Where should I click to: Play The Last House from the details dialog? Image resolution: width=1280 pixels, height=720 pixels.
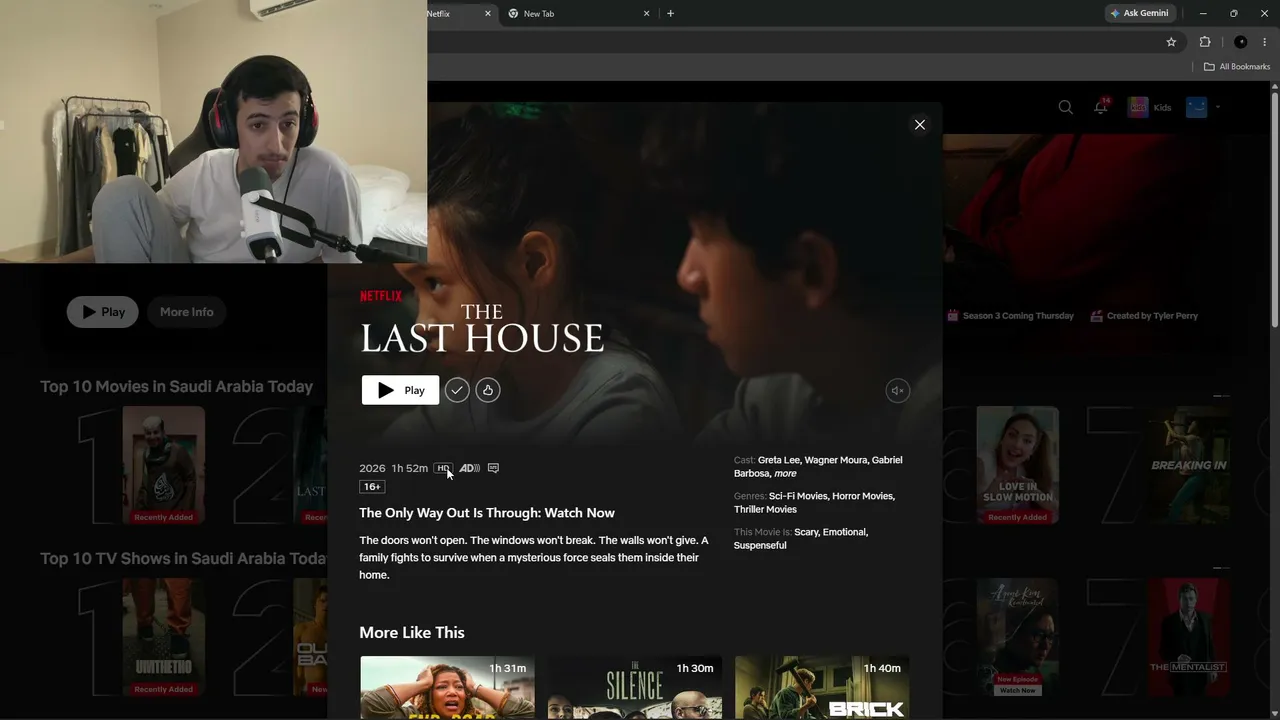tap(400, 390)
